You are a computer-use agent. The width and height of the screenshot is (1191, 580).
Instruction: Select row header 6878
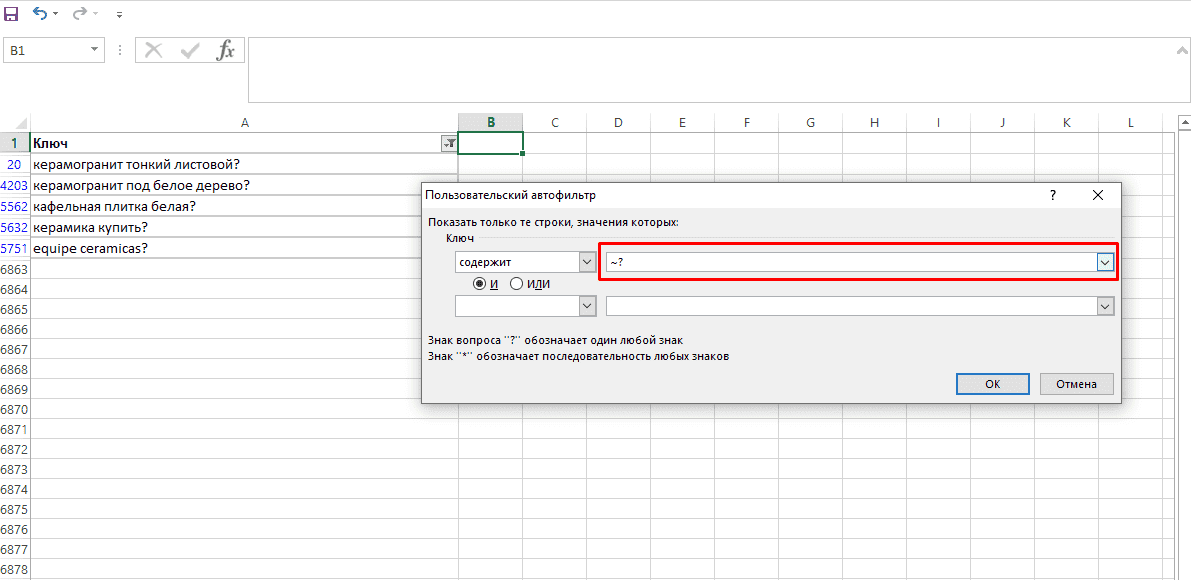click(x=14, y=569)
